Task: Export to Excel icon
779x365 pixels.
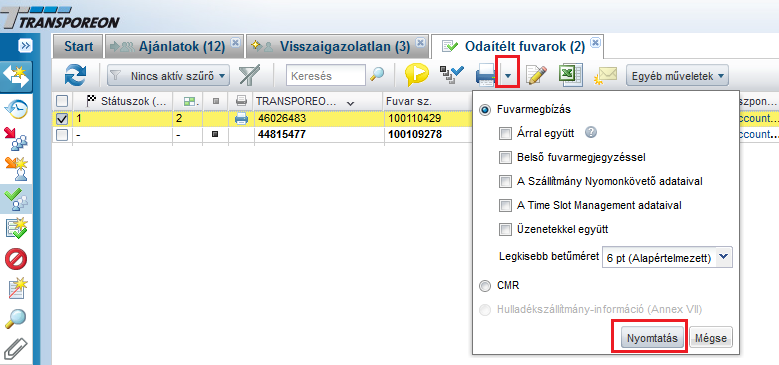Action: (x=570, y=75)
